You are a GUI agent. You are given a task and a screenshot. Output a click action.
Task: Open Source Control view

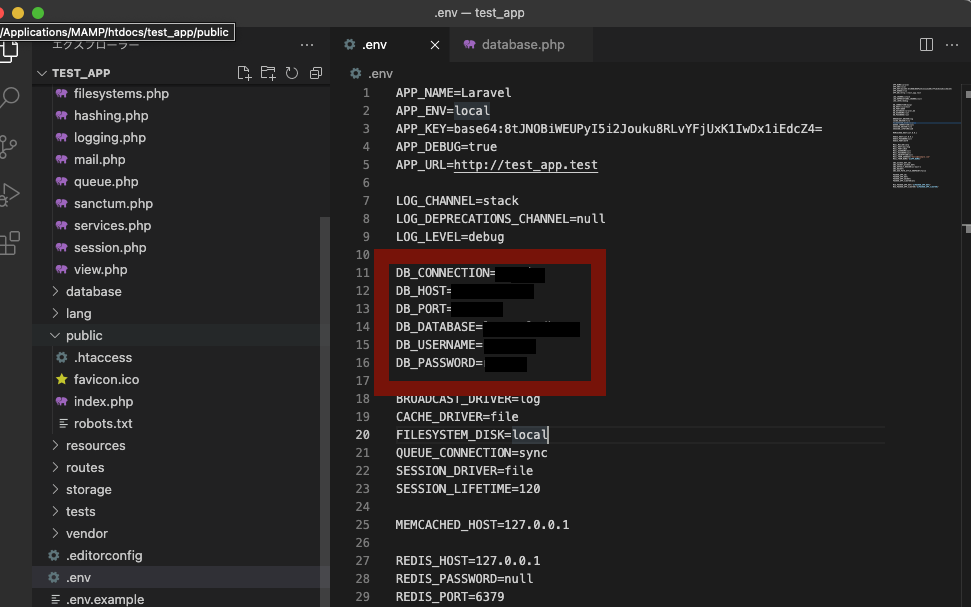pos(8,147)
